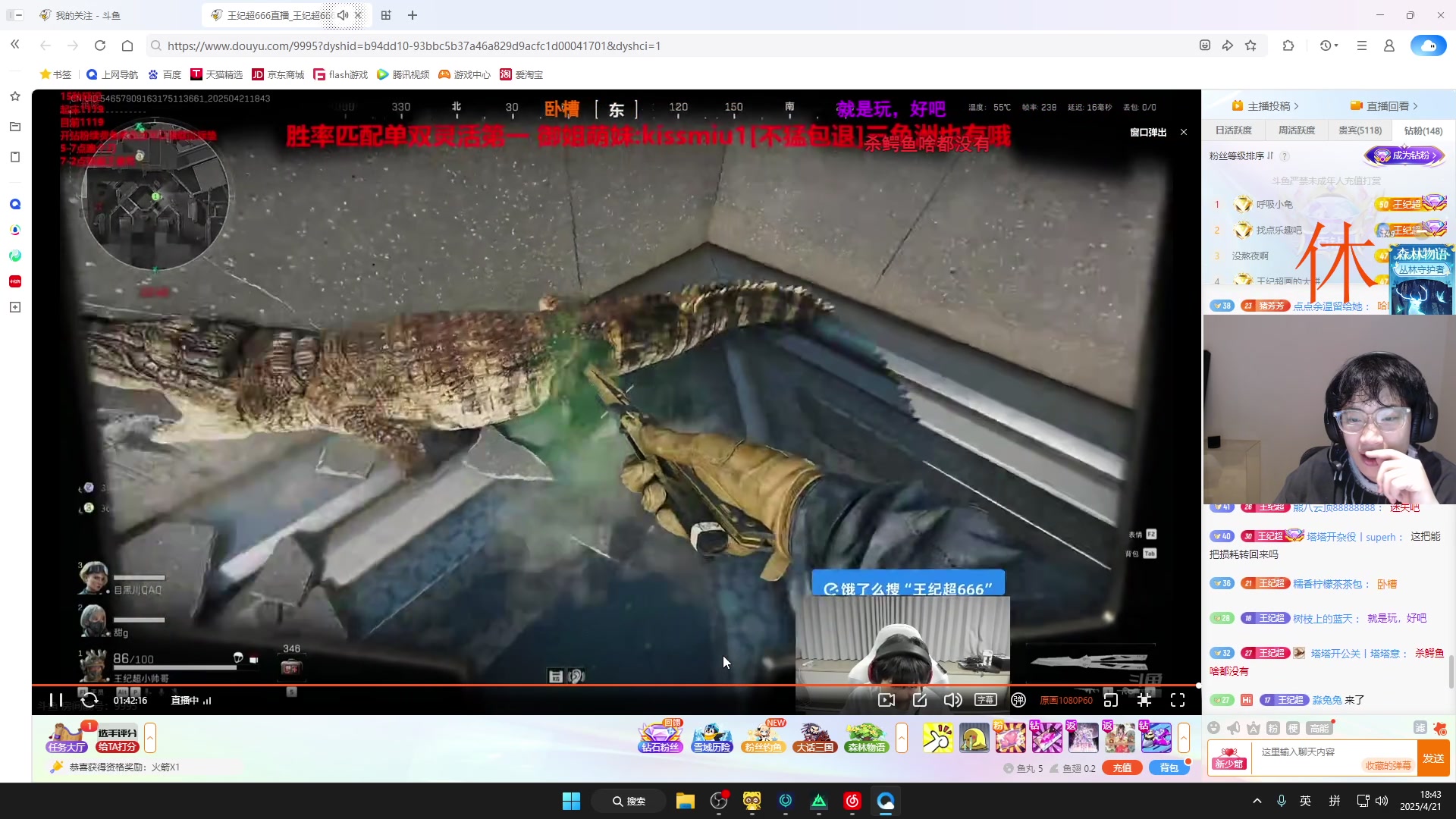This screenshot has height=819, width=1456.
Task: Click the share/edit square icon in player
Action: click(x=920, y=700)
